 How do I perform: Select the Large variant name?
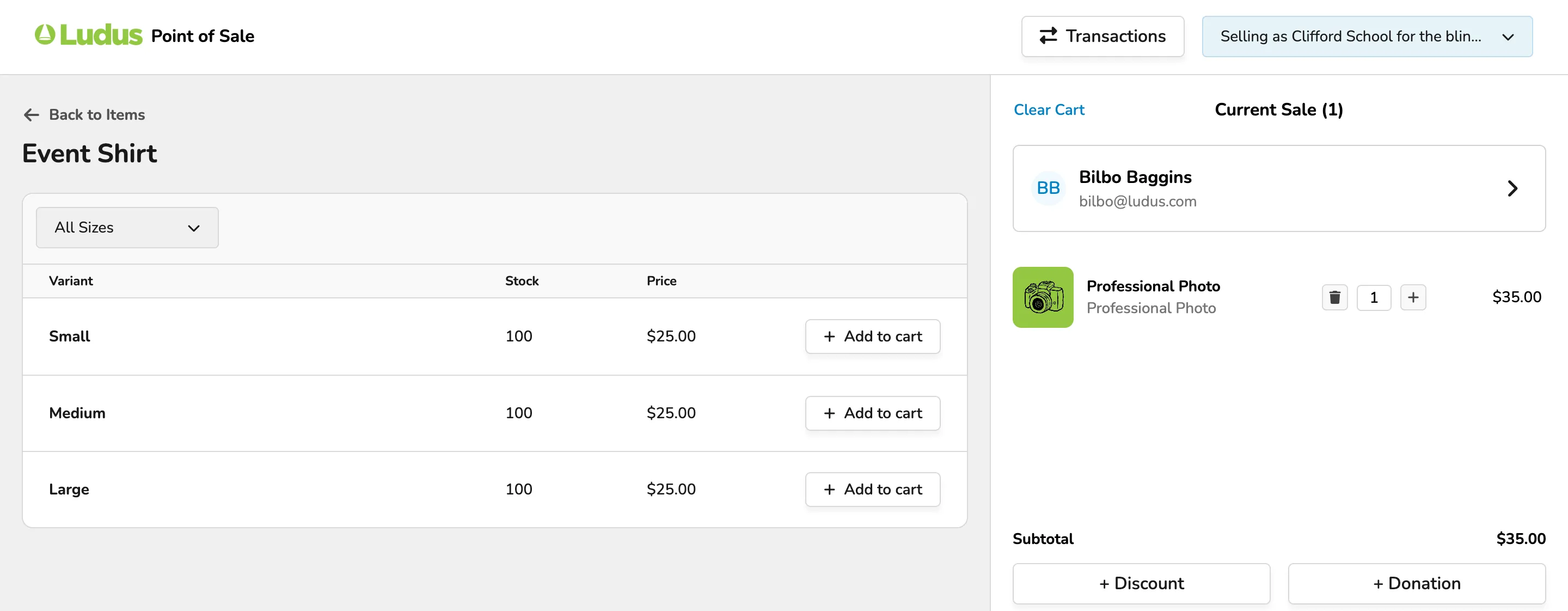coord(69,490)
